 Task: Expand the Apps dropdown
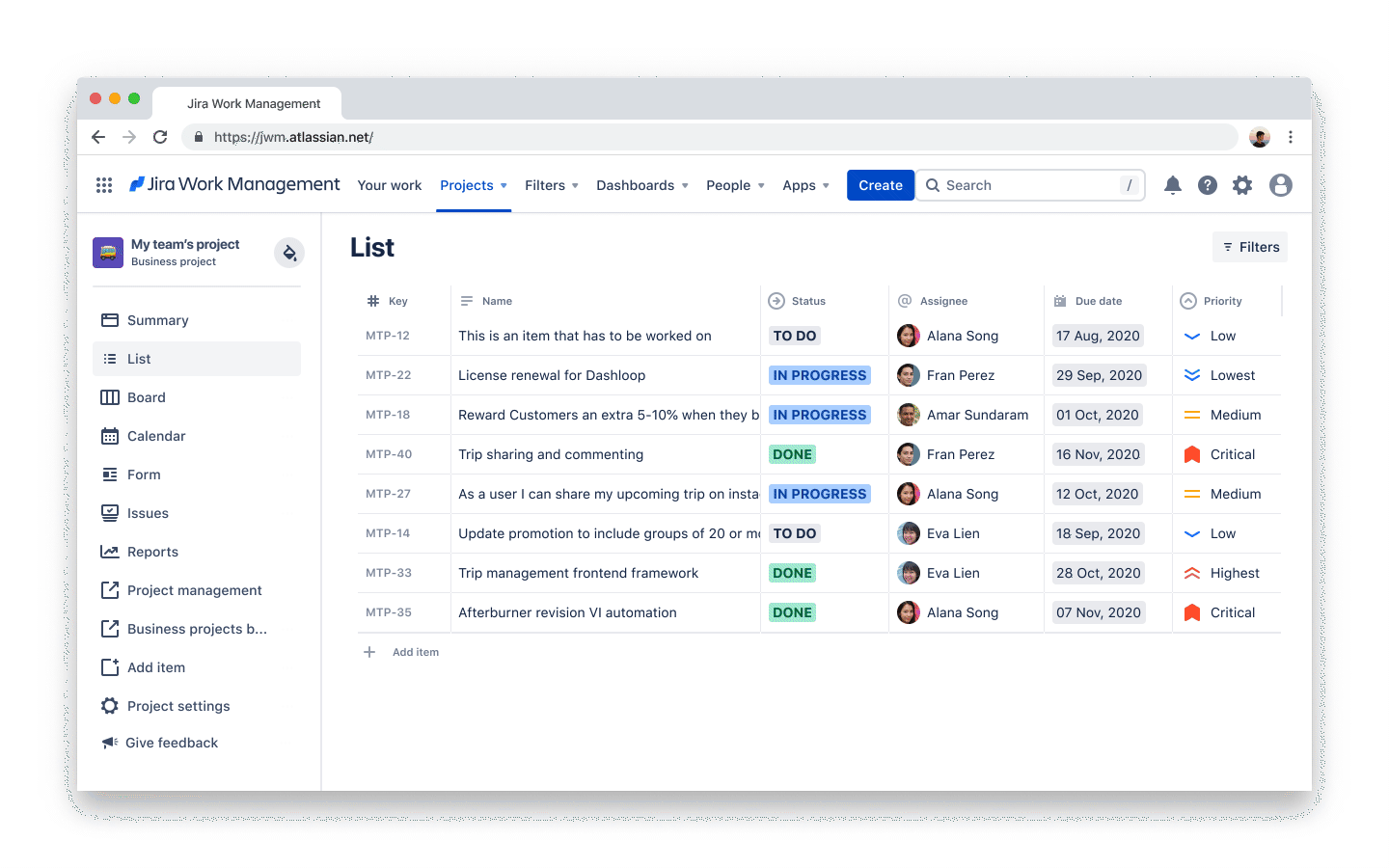point(805,185)
